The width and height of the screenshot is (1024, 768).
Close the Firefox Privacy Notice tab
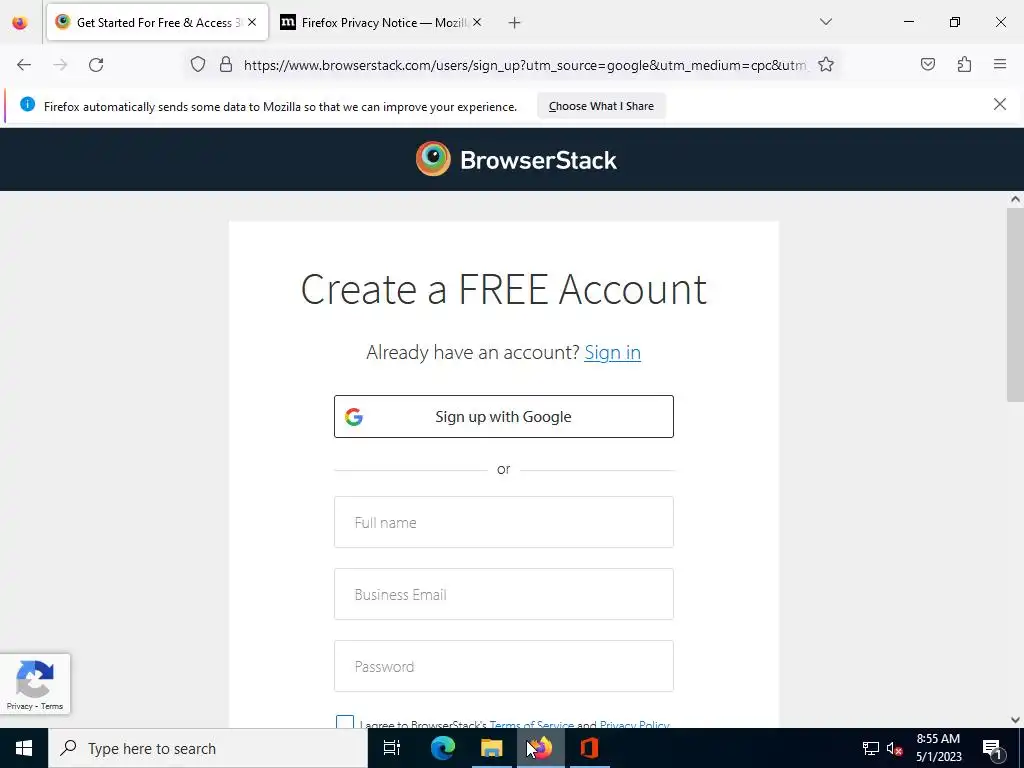(477, 22)
